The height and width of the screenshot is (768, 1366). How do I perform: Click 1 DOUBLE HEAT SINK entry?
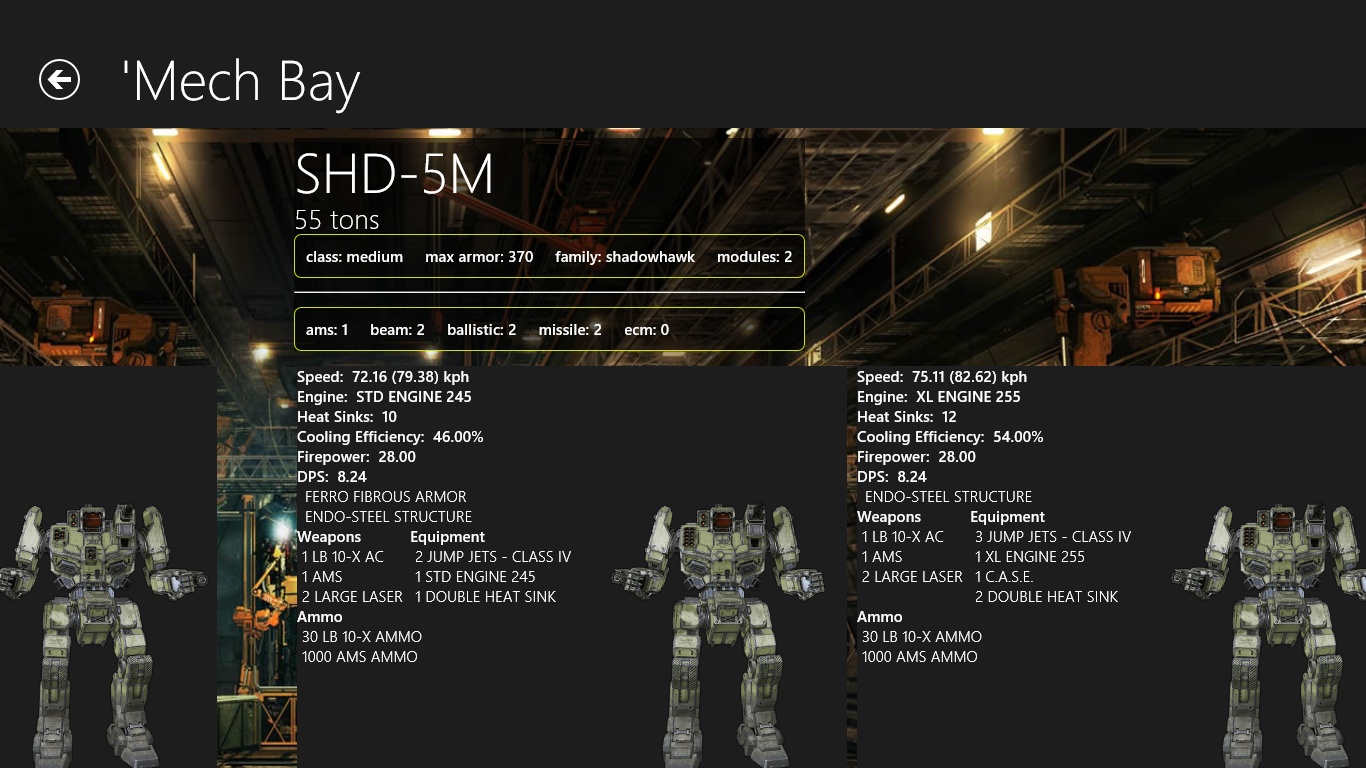point(485,597)
